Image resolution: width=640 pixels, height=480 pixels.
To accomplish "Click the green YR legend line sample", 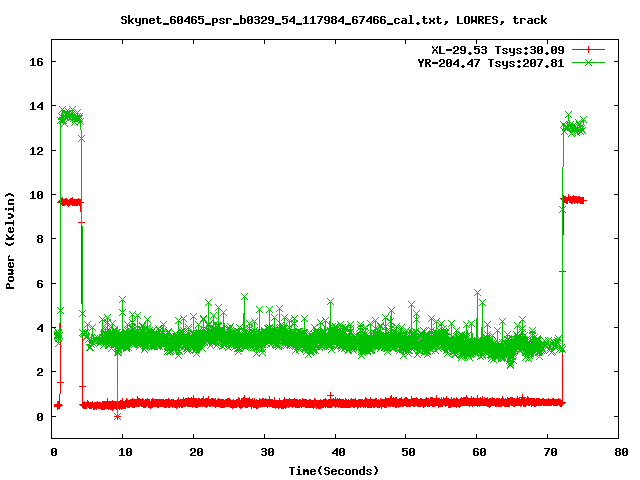I will coord(588,62).
